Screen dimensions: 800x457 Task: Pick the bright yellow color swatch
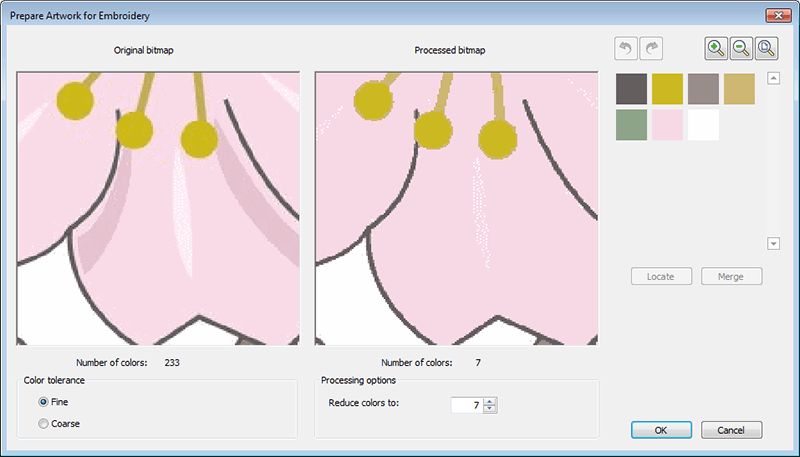point(668,88)
